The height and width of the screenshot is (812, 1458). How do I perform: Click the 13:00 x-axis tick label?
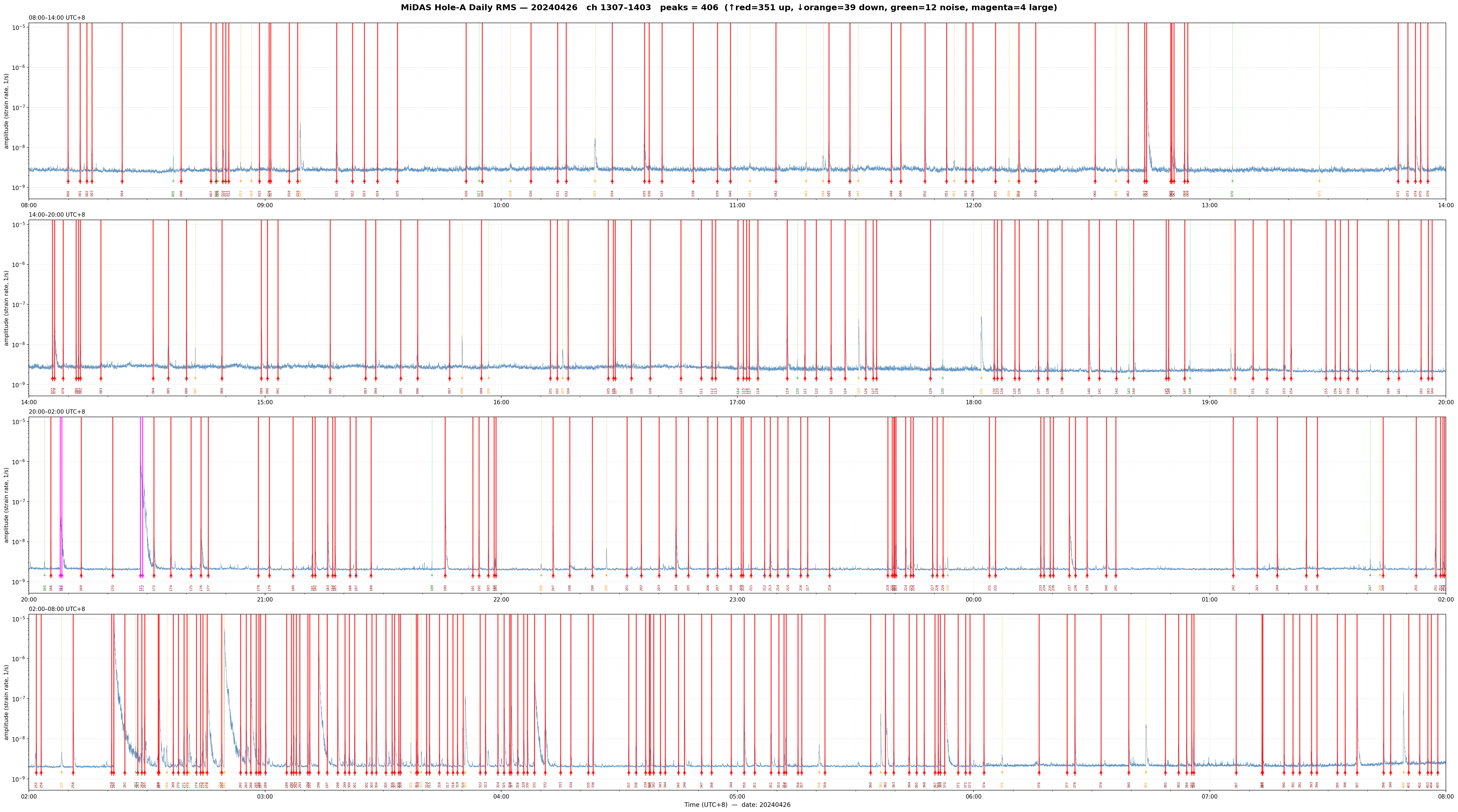[x=1210, y=205]
